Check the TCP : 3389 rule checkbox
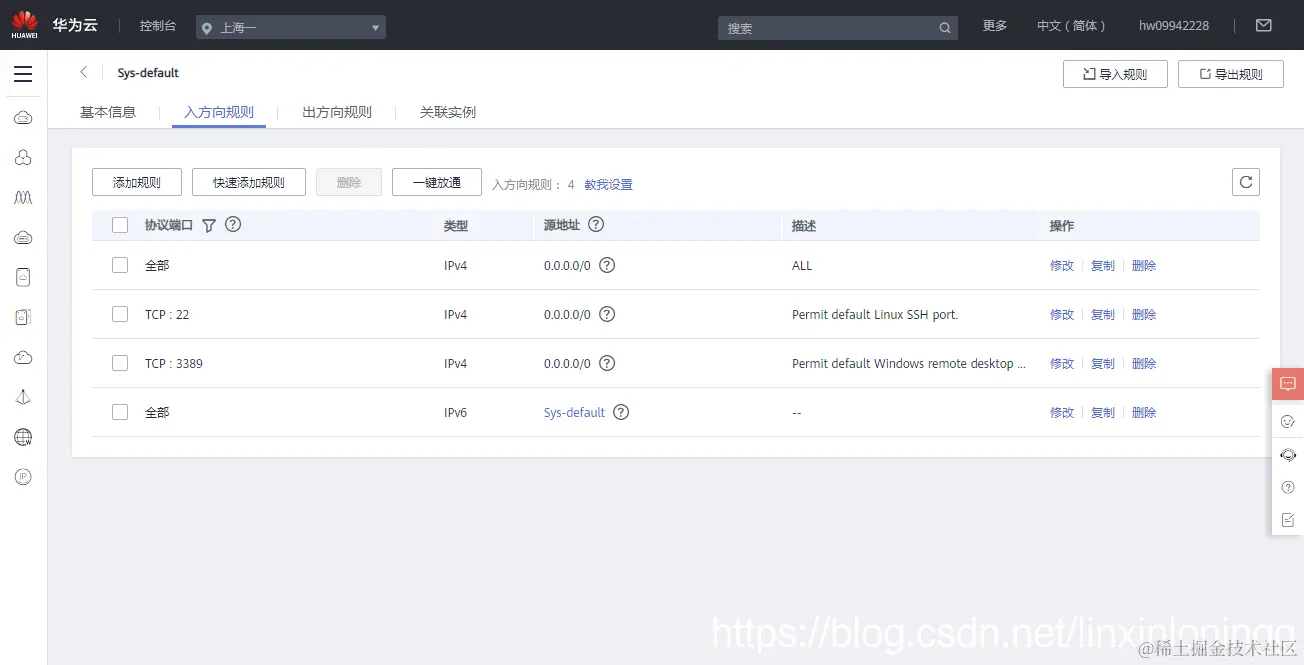The height and width of the screenshot is (665, 1304). [120, 363]
